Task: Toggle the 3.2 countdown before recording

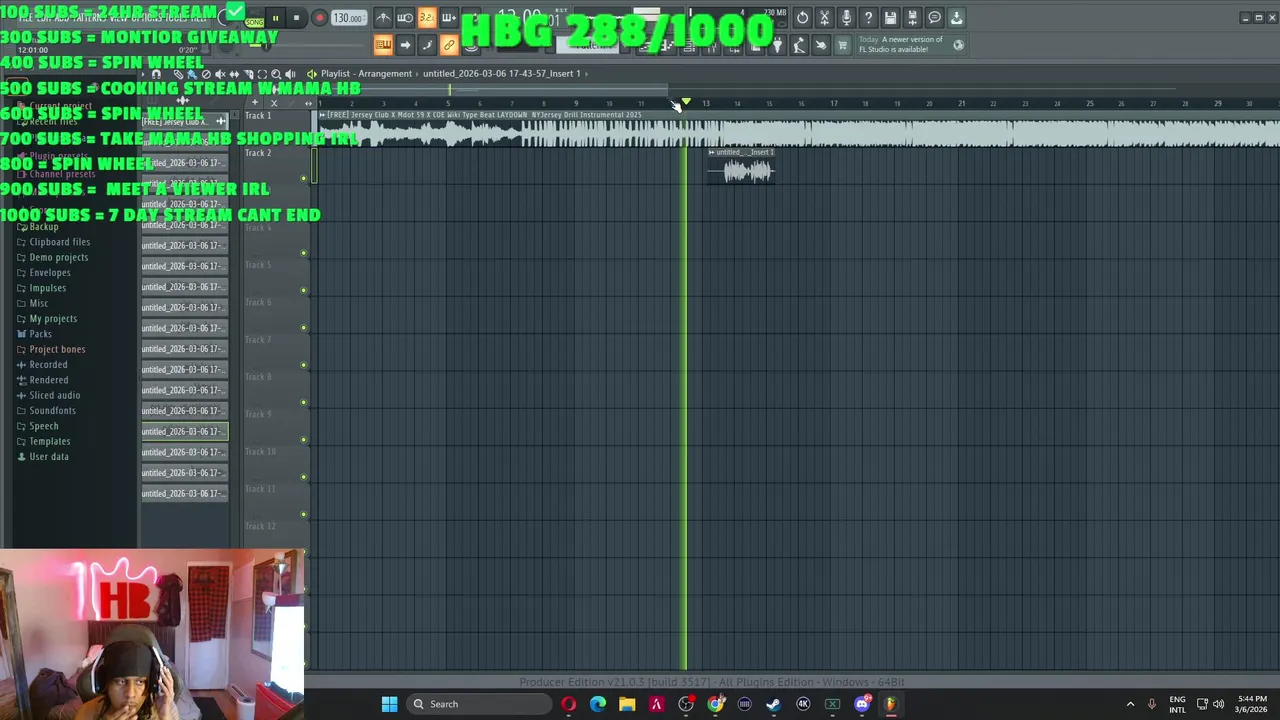Action: [427, 18]
